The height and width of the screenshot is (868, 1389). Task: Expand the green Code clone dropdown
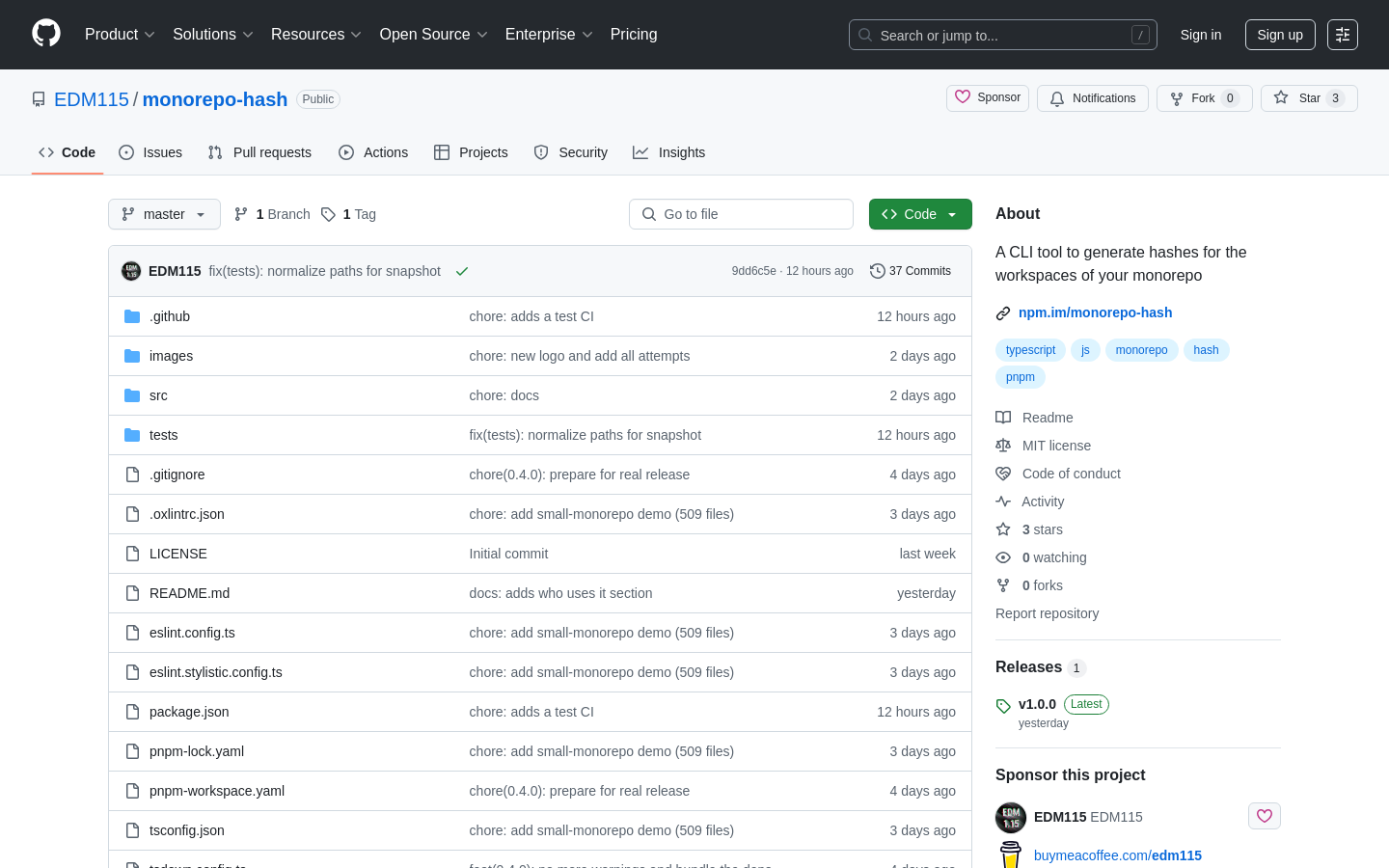(920, 214)
